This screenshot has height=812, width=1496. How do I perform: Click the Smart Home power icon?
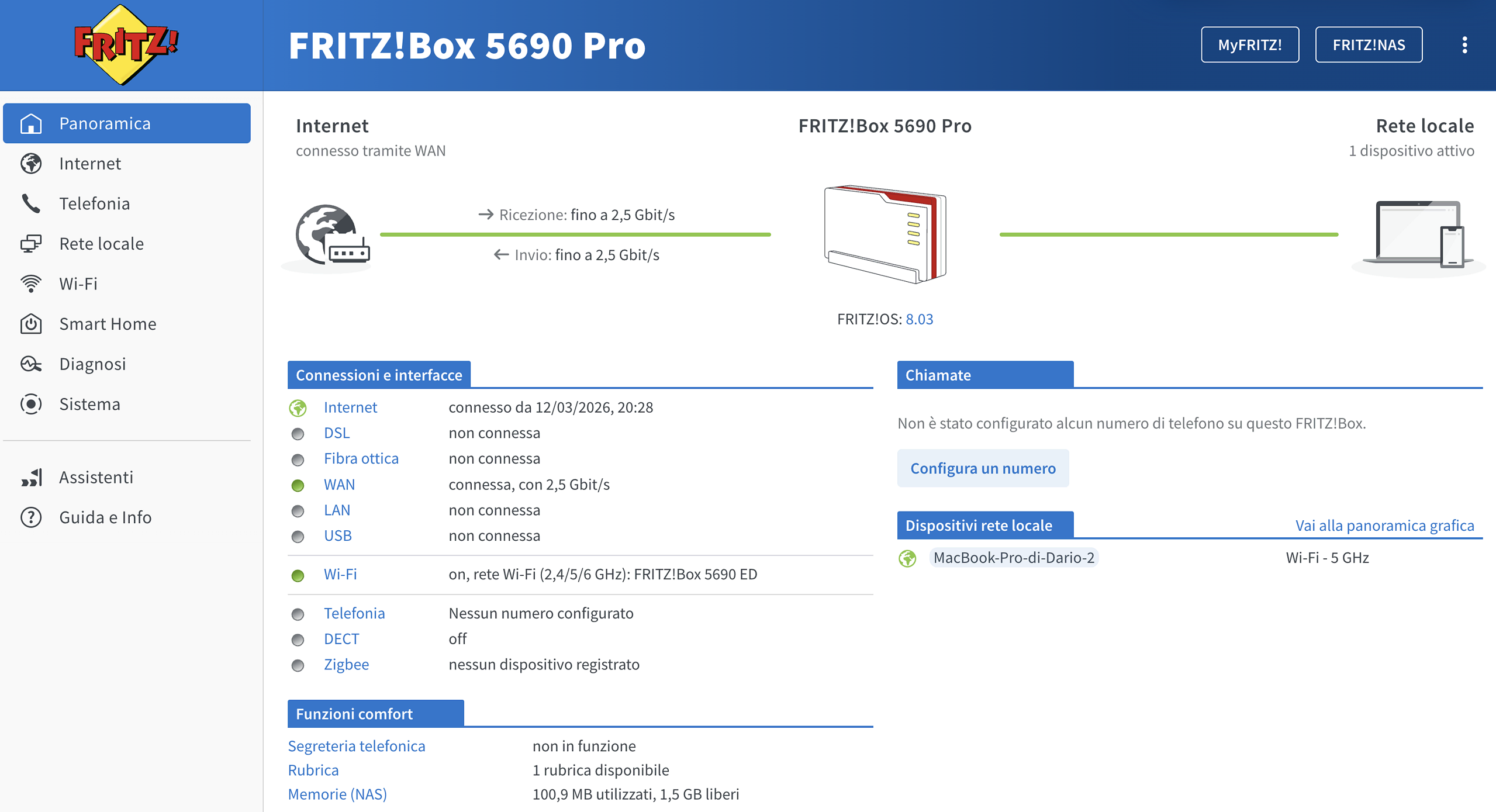click(31, 324)
